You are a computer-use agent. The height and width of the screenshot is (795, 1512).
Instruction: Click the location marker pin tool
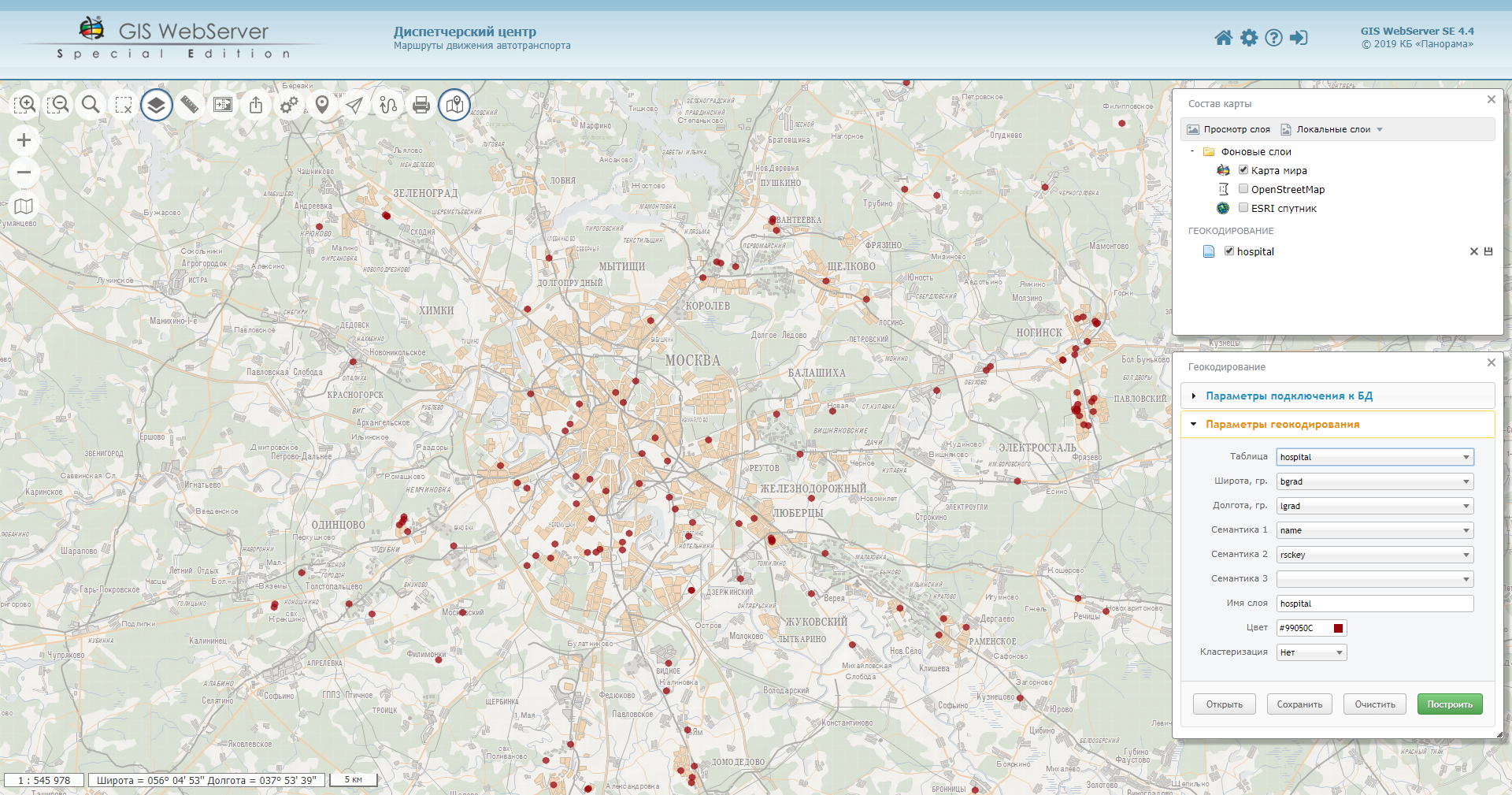tap(322, 104)
